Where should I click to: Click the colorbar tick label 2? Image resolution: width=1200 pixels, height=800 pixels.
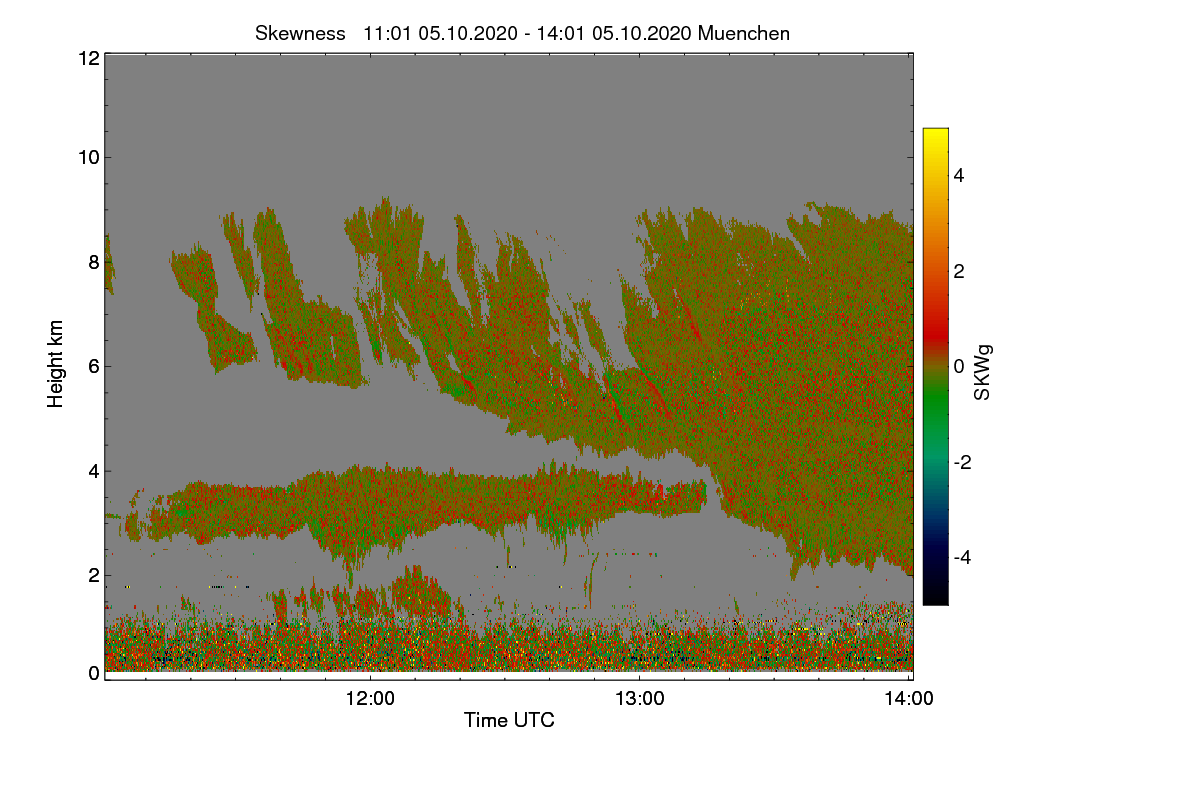961,271
